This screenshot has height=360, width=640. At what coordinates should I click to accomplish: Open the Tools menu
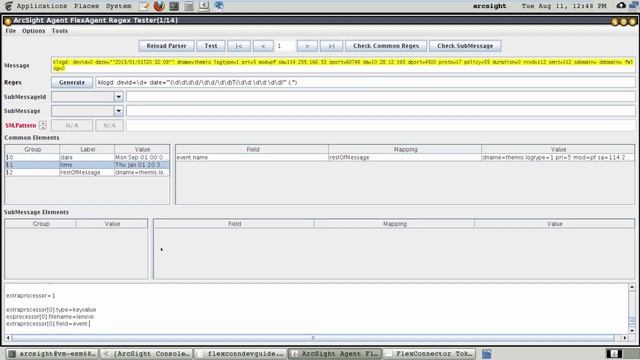(60, 31)
